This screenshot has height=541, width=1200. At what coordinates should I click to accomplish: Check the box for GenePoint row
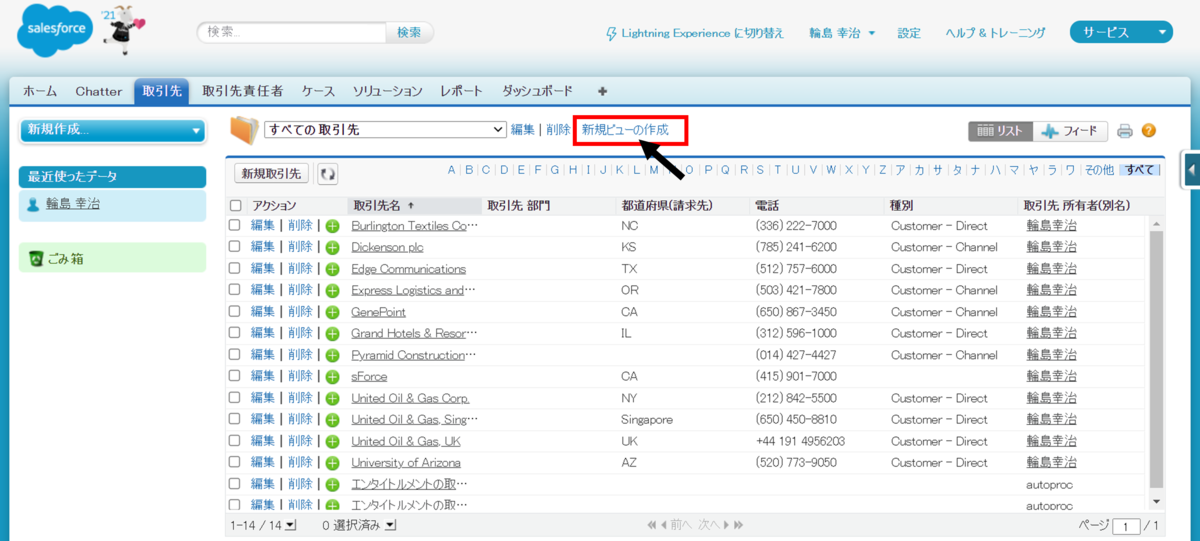pyautogui.click(x=235, y=312)
